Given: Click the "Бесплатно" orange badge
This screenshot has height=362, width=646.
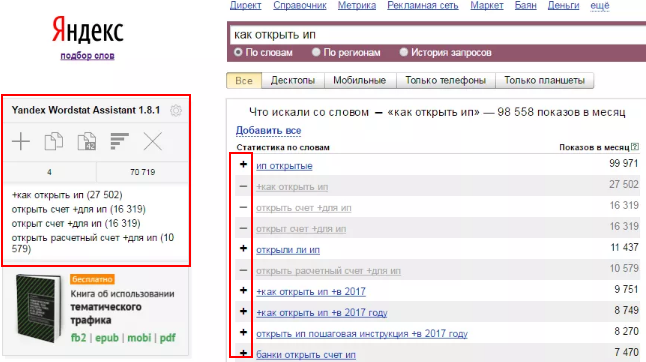Looking at the screenshot, I should 92,279.
